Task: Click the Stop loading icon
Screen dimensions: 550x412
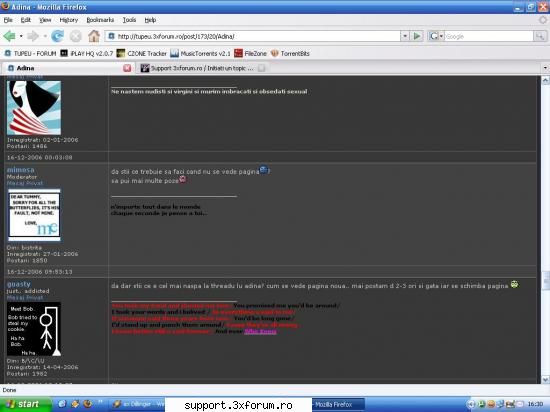Action: [x=75, y=36]
